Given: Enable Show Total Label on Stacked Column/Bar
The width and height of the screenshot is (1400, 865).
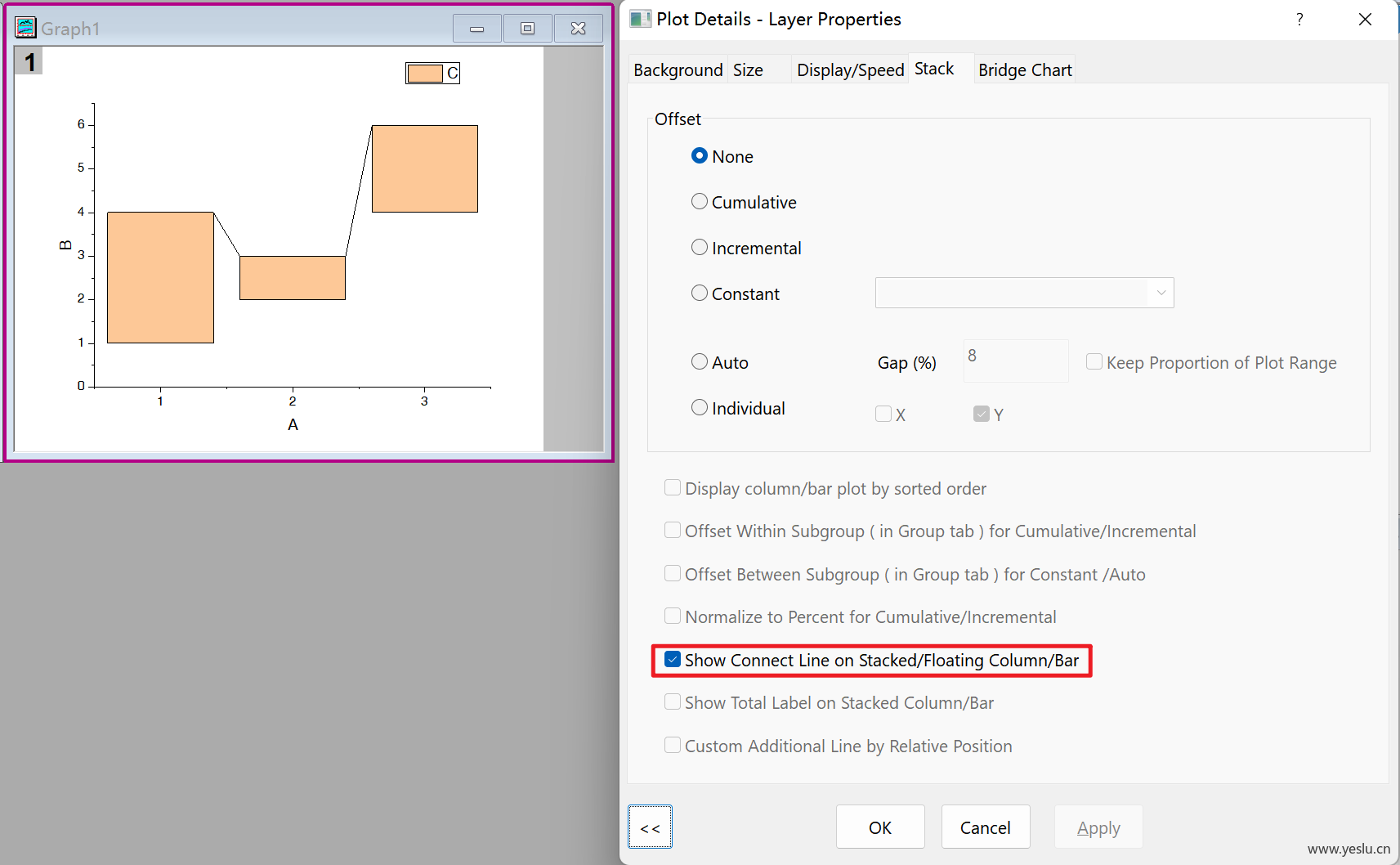Looking at the screenshot, I should pos(673,701).
